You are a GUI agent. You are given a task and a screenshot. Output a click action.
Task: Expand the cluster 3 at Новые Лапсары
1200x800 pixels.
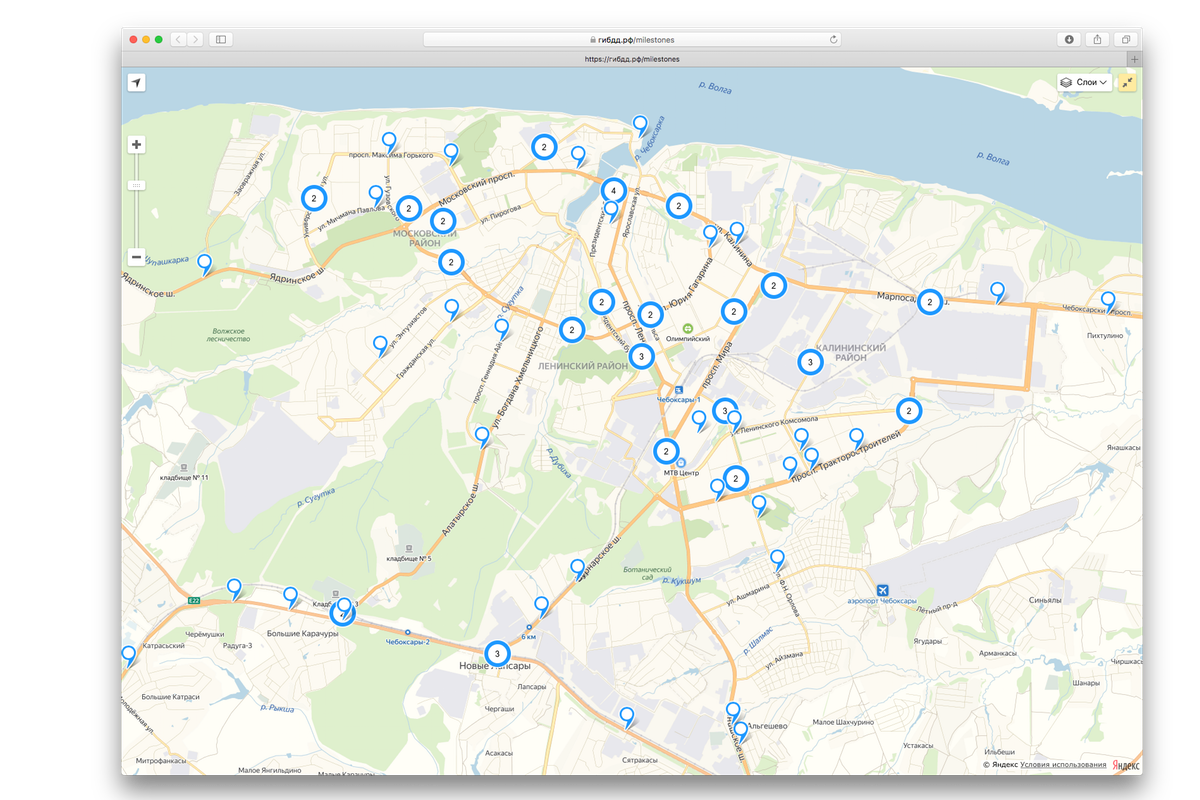[x=496, y=654]
